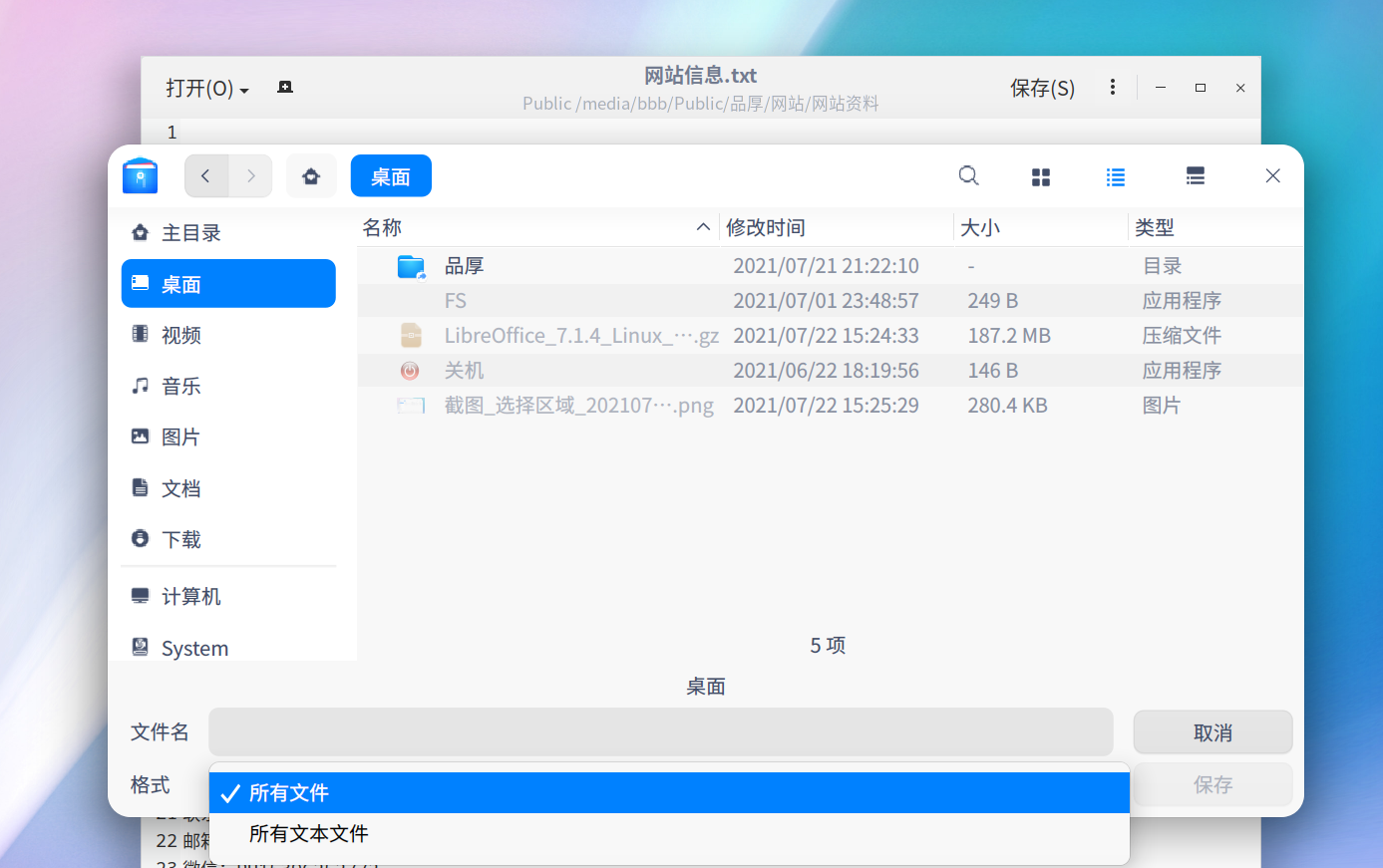Close the save dialog
The width and height of the screenshot is (1383, 868).
pos(1272,175)
